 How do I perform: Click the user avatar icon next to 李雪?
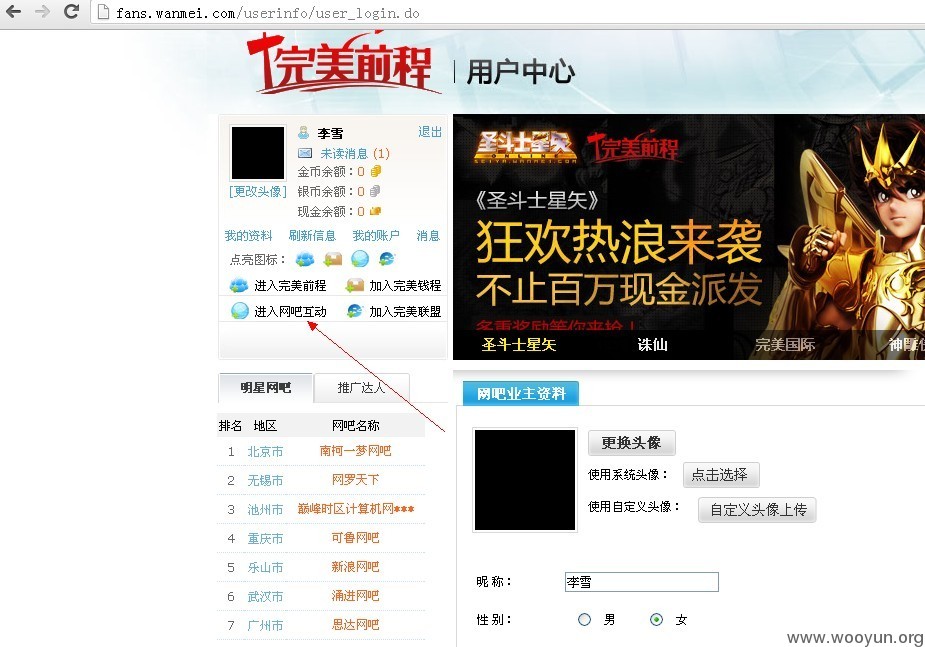304,133
